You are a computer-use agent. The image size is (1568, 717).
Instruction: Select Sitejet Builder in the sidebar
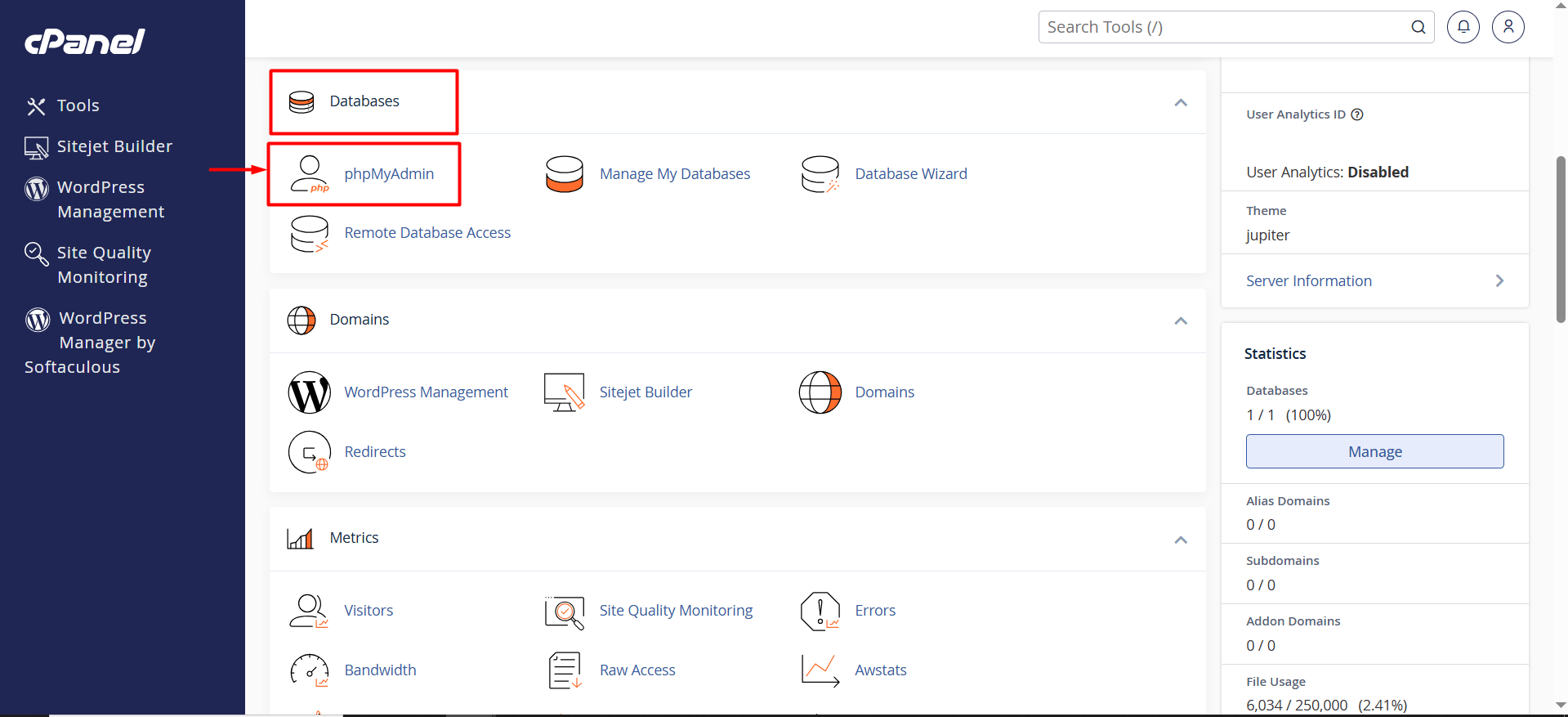click(x=114, y=146)
